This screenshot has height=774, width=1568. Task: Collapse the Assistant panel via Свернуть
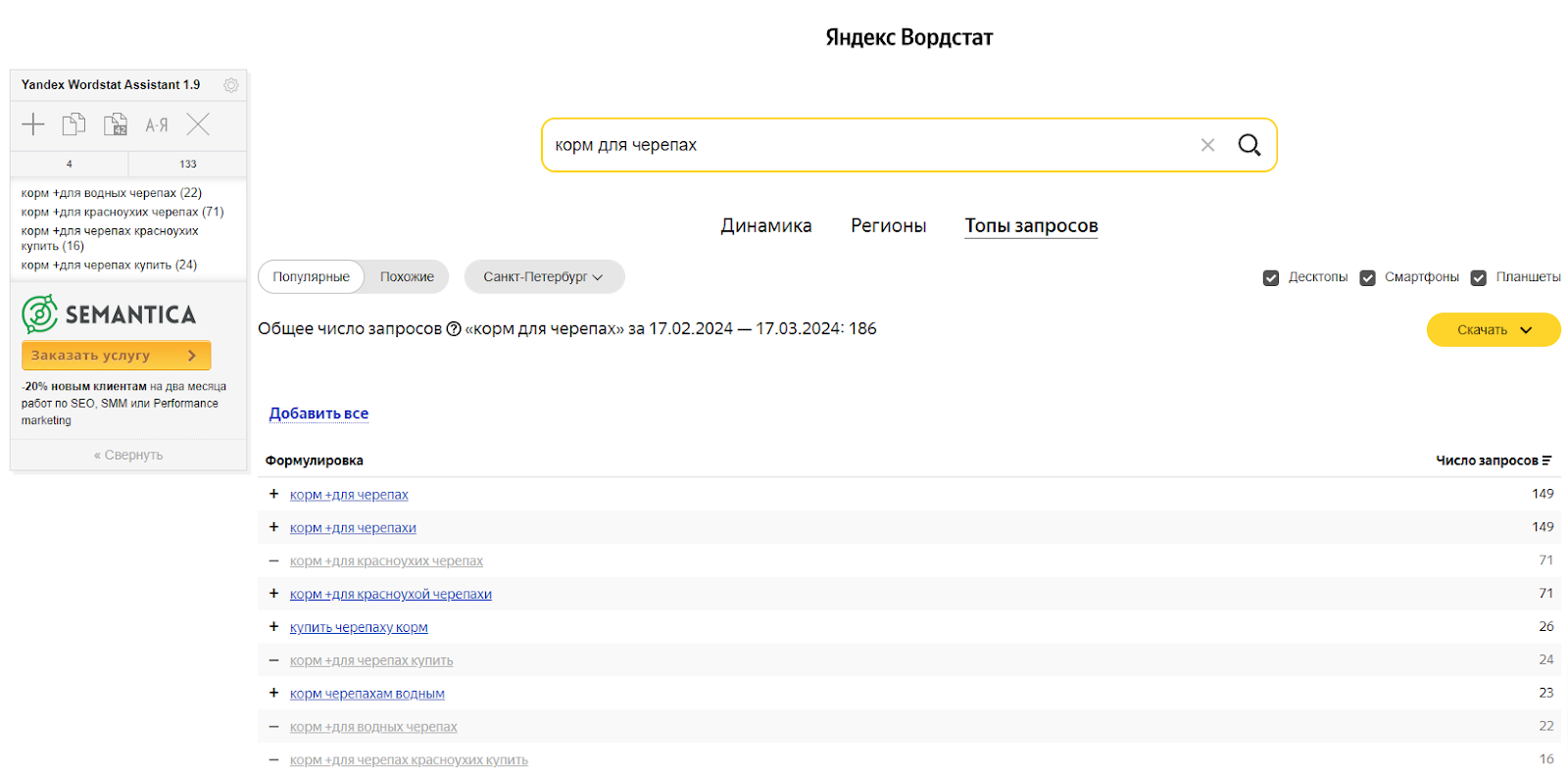pyautogui.click(x=128, y=456)
